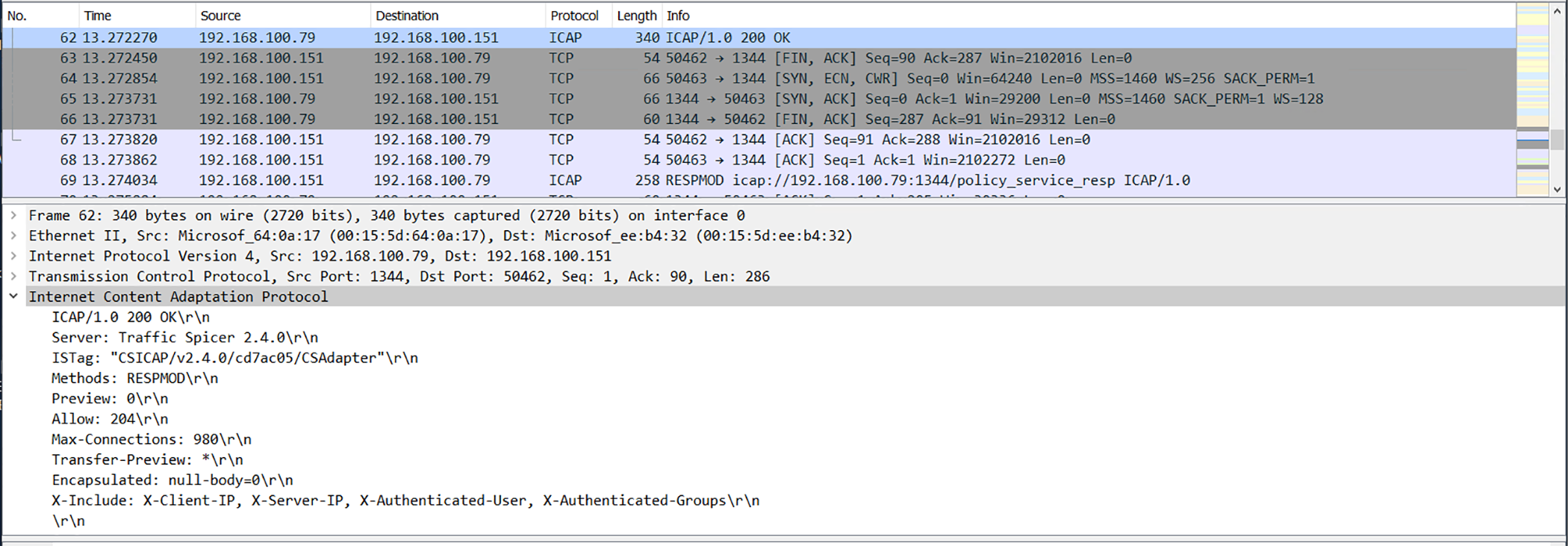Expand the Ethernet II section
Screen dimensions: 1568x546
point(13,235)
